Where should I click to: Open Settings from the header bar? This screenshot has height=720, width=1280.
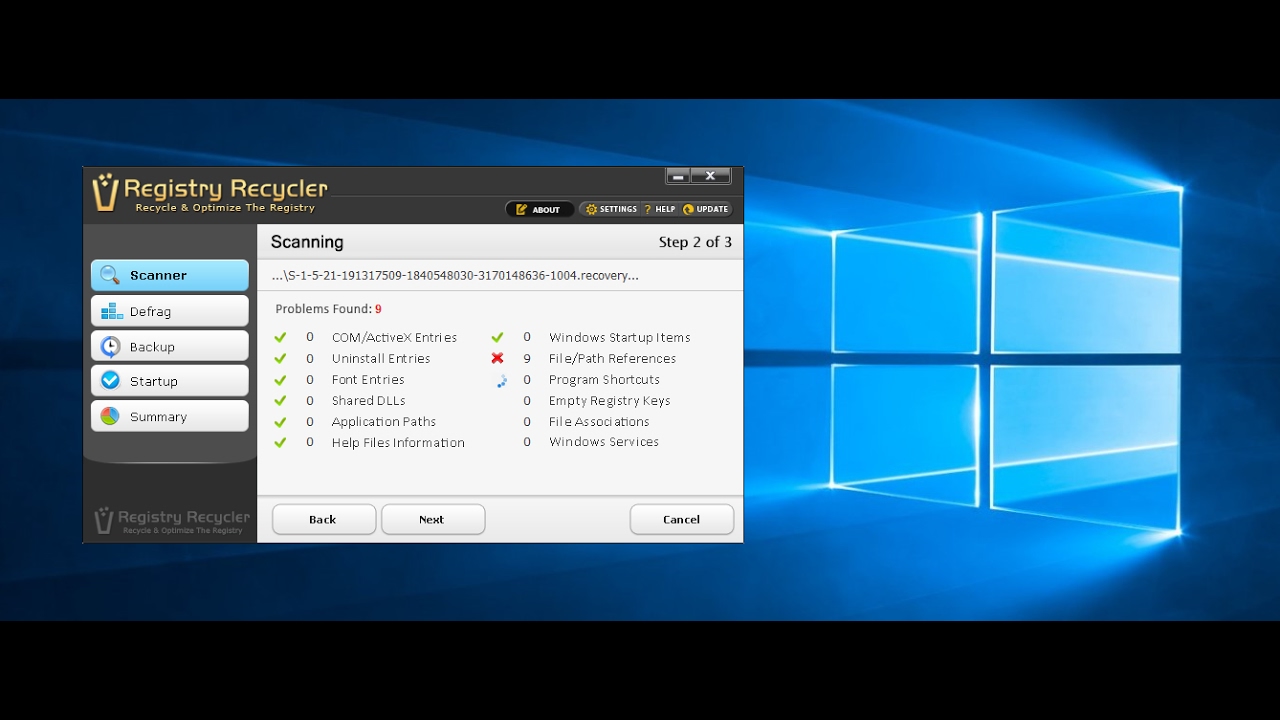(611, 209)
